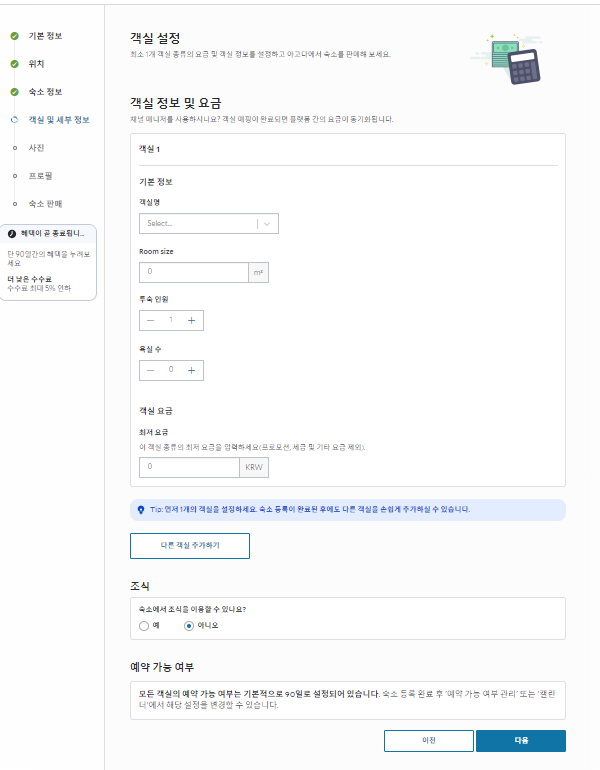The image size is (600, 770).
Task: Click the blue tip shield icon
Action: click(141, 509)
